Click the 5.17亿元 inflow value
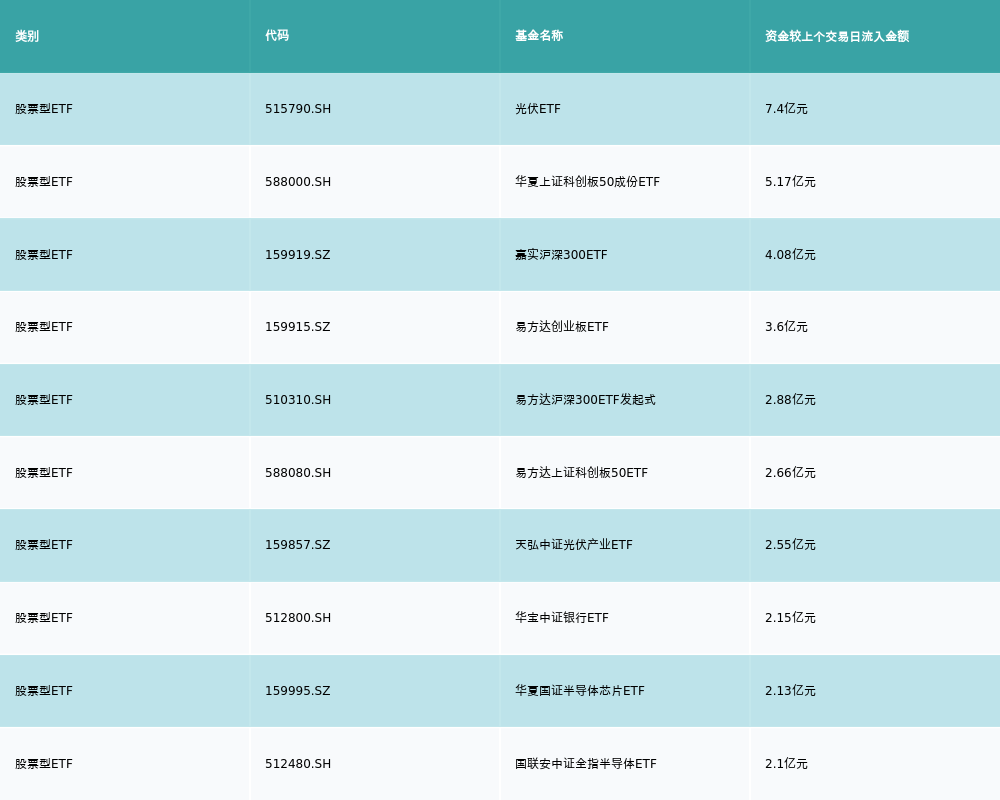This screenshot has width=1000, height=800. [790, 182]
